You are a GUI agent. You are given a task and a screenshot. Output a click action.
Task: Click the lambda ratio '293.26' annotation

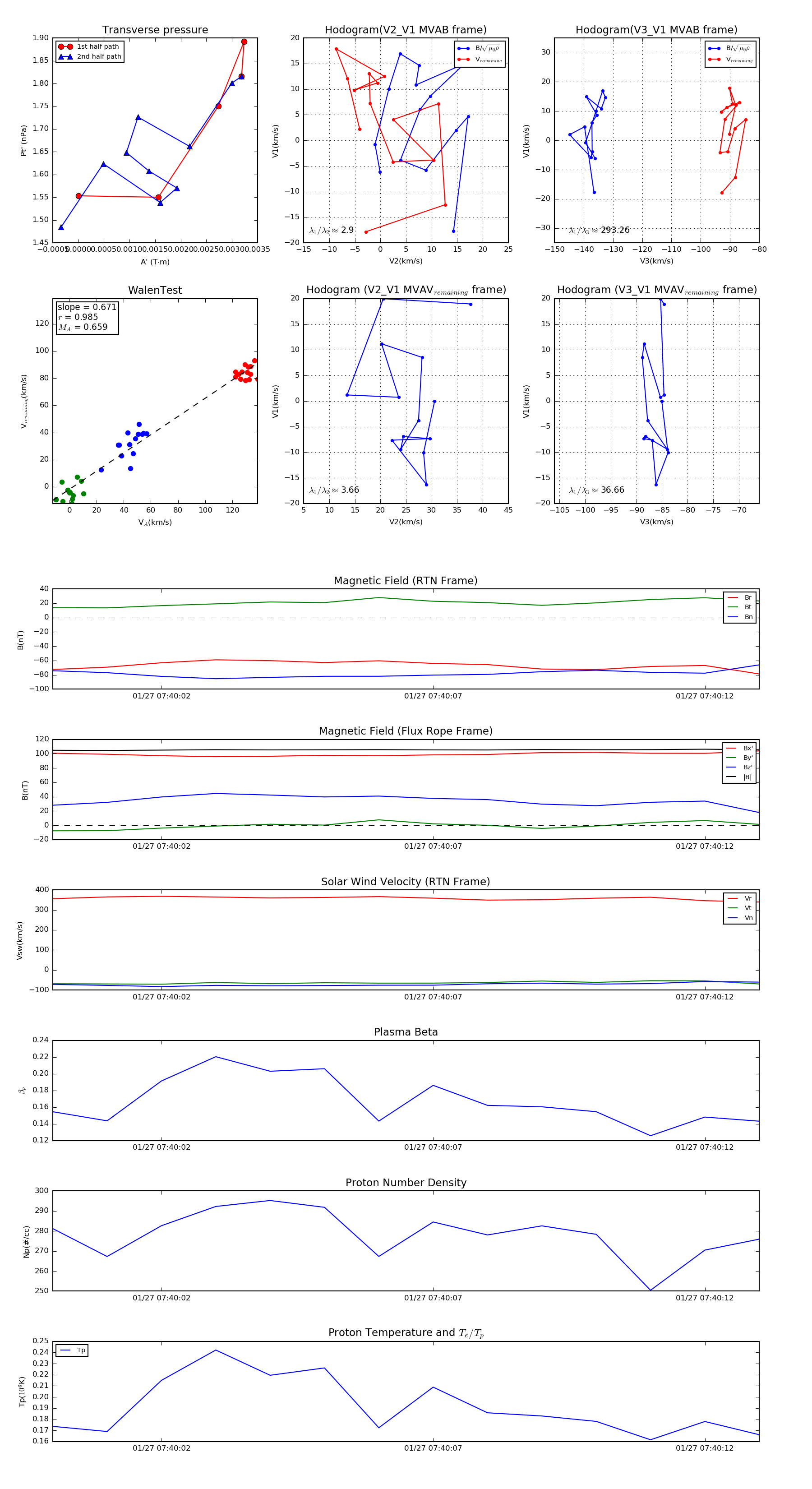(x=600, y=230)
